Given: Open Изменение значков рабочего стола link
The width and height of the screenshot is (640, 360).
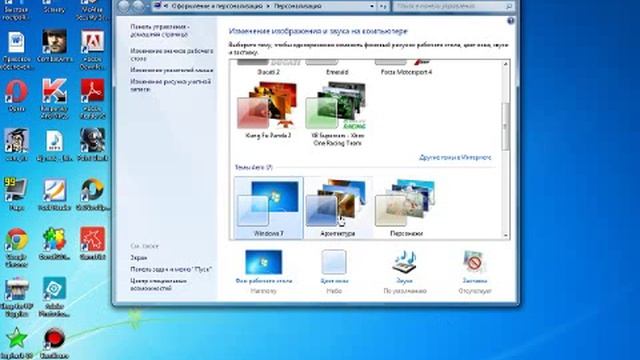Looking at the screenshot, I should tap(172, 55).
